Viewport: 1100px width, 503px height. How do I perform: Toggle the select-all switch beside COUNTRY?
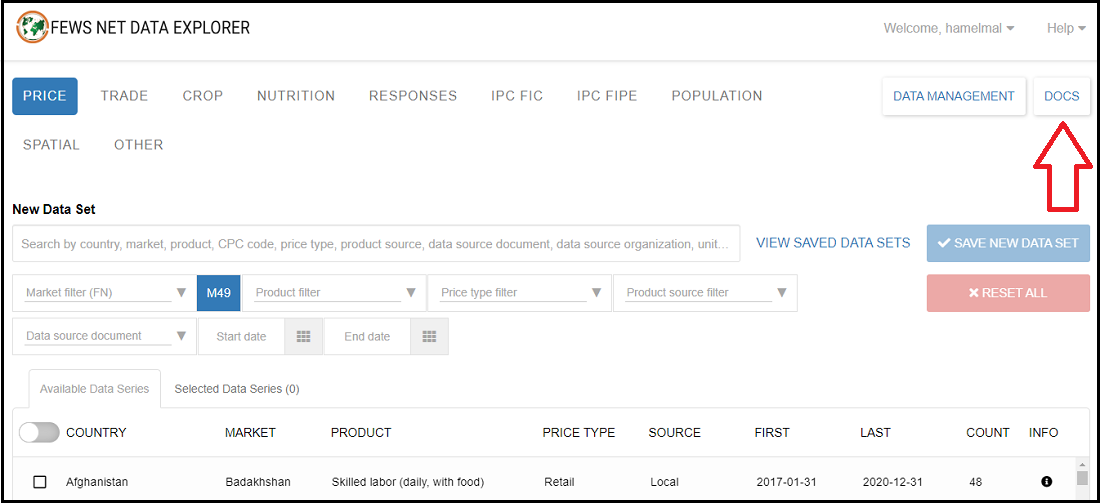click(x=39, y=433)
